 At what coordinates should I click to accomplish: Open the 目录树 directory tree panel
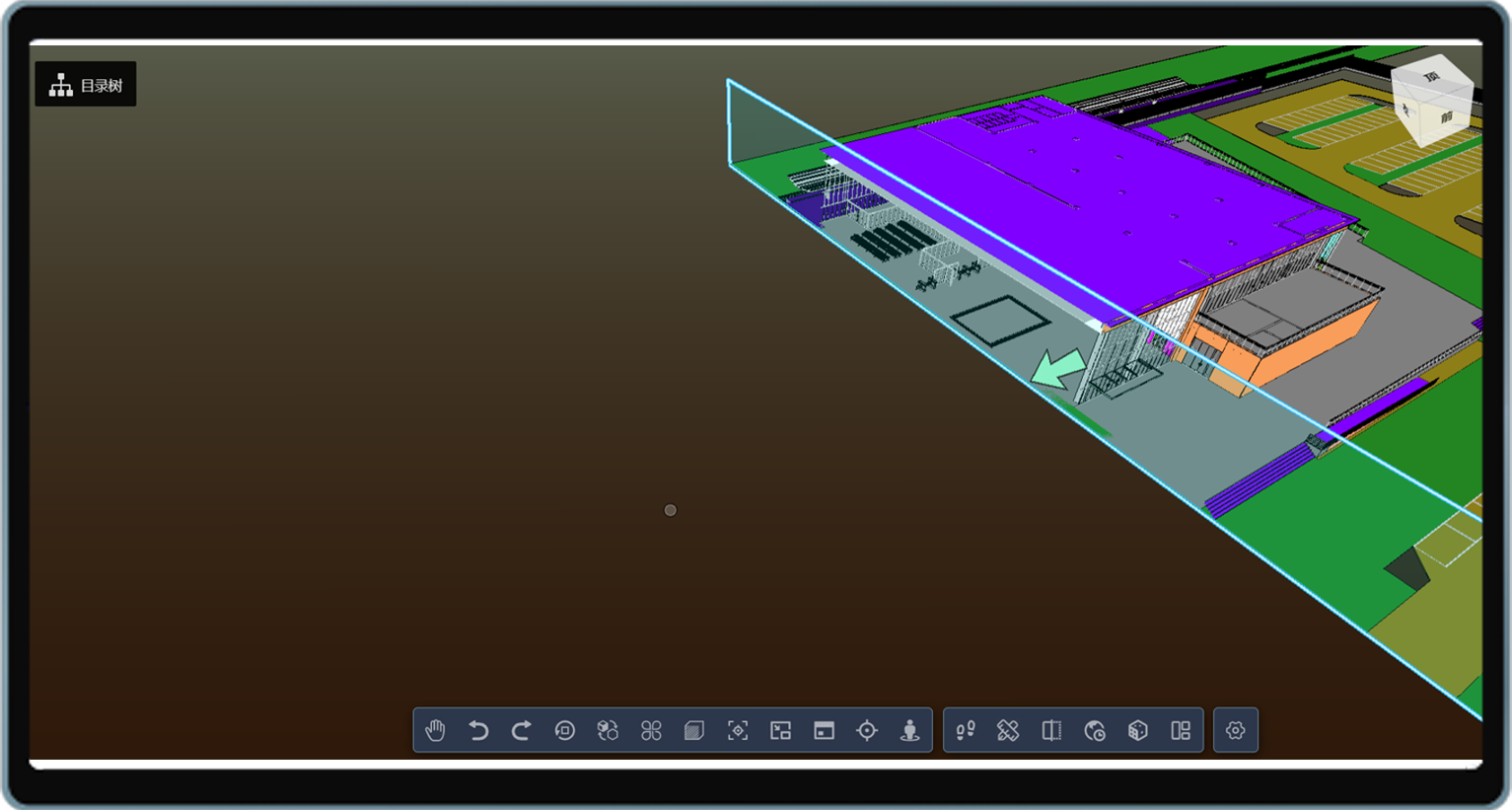[86, 85]
